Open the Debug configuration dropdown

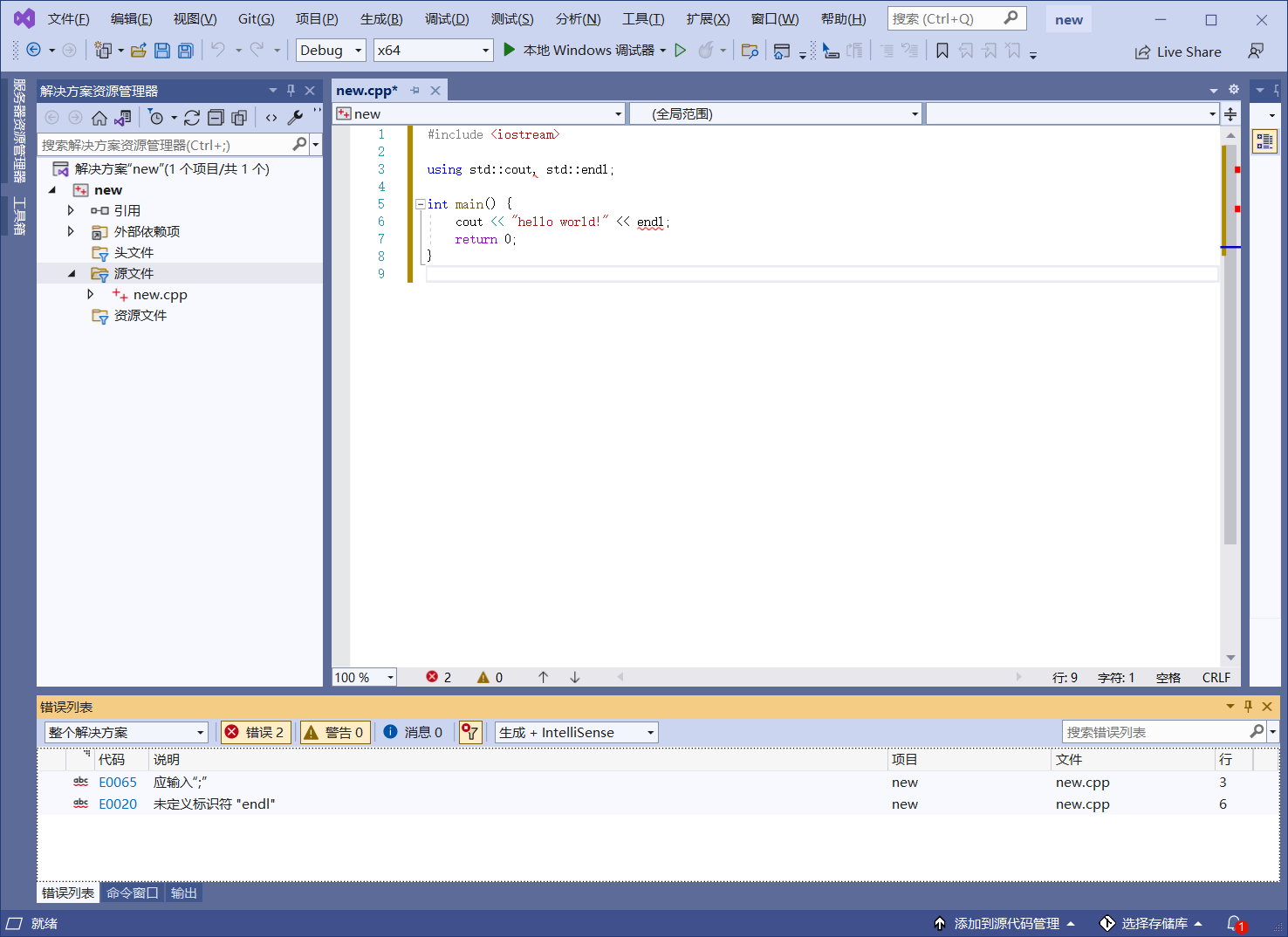point(331,51)
